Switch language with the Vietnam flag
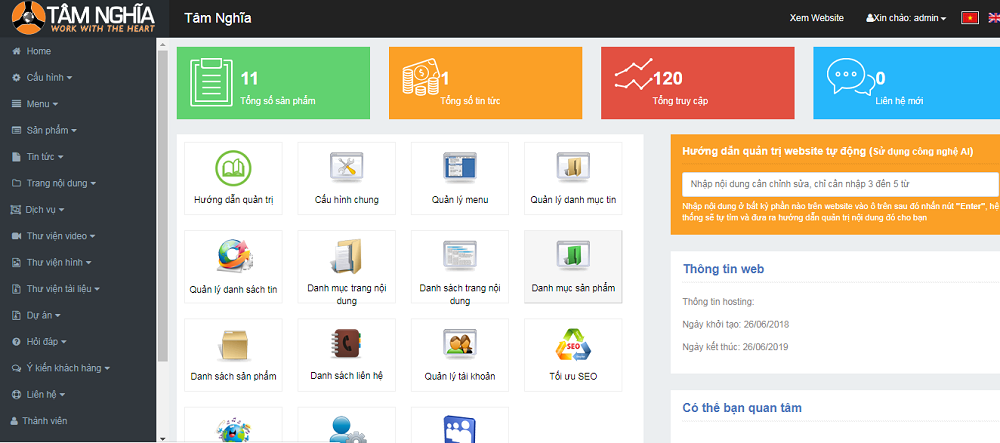1000x443 pixels. point(970,18)
